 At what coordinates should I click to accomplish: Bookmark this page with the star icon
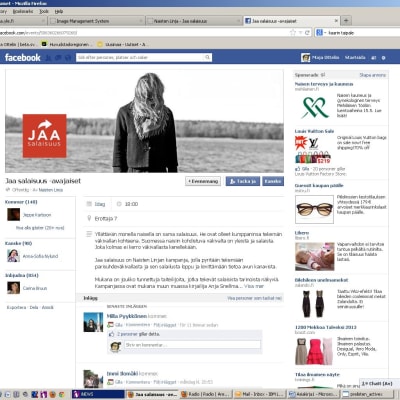pyautogui.click(x=293, y=33)
